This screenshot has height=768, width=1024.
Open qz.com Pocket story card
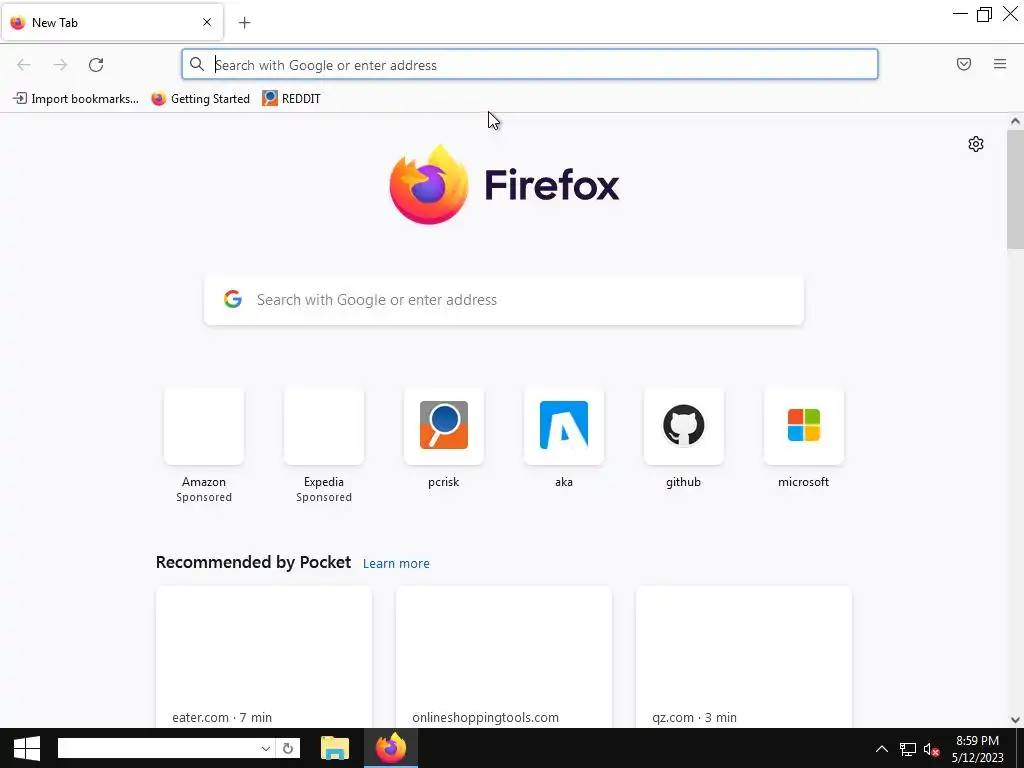(x=743, y=657)
